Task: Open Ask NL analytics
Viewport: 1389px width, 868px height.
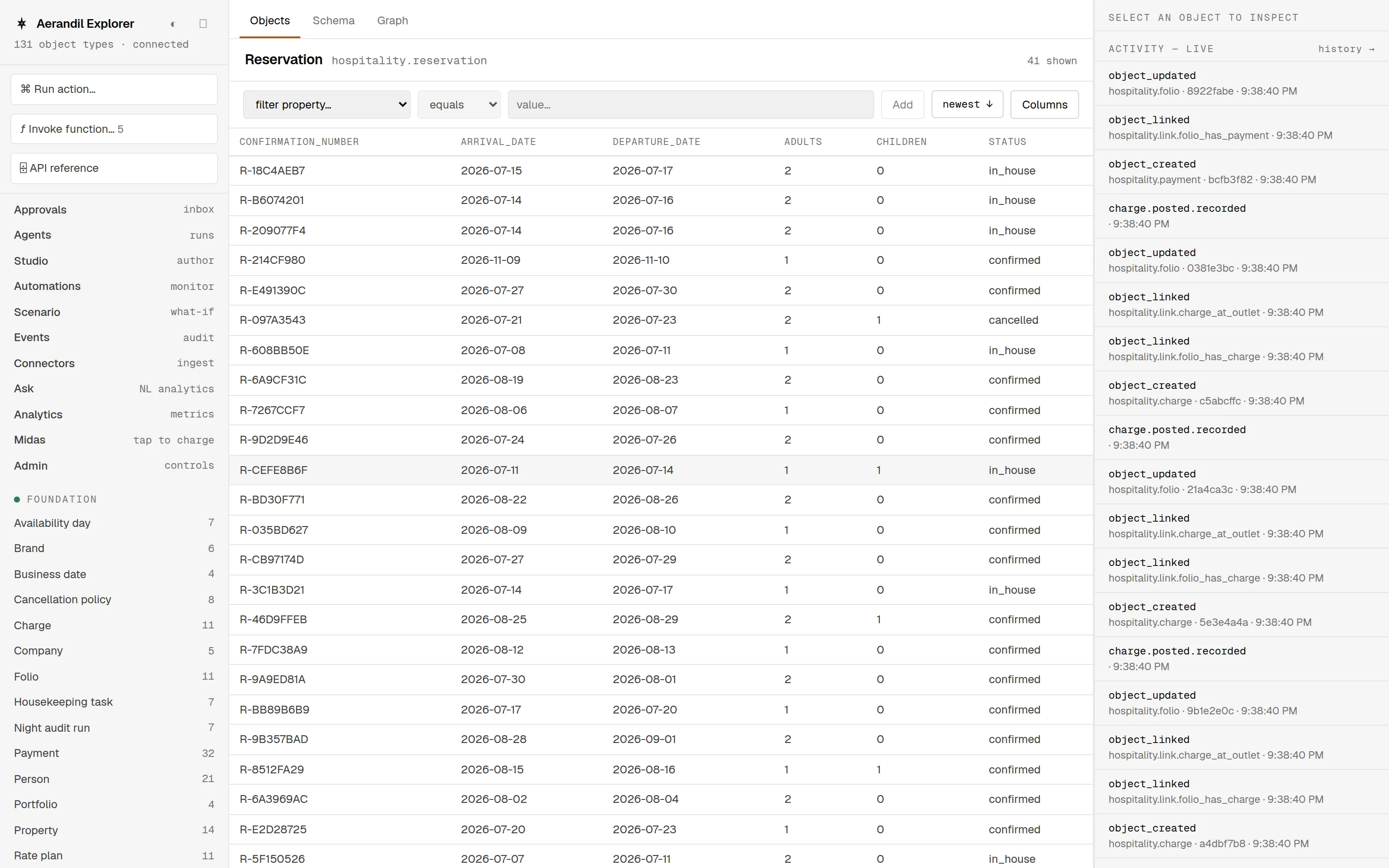Action: point(114,389)
